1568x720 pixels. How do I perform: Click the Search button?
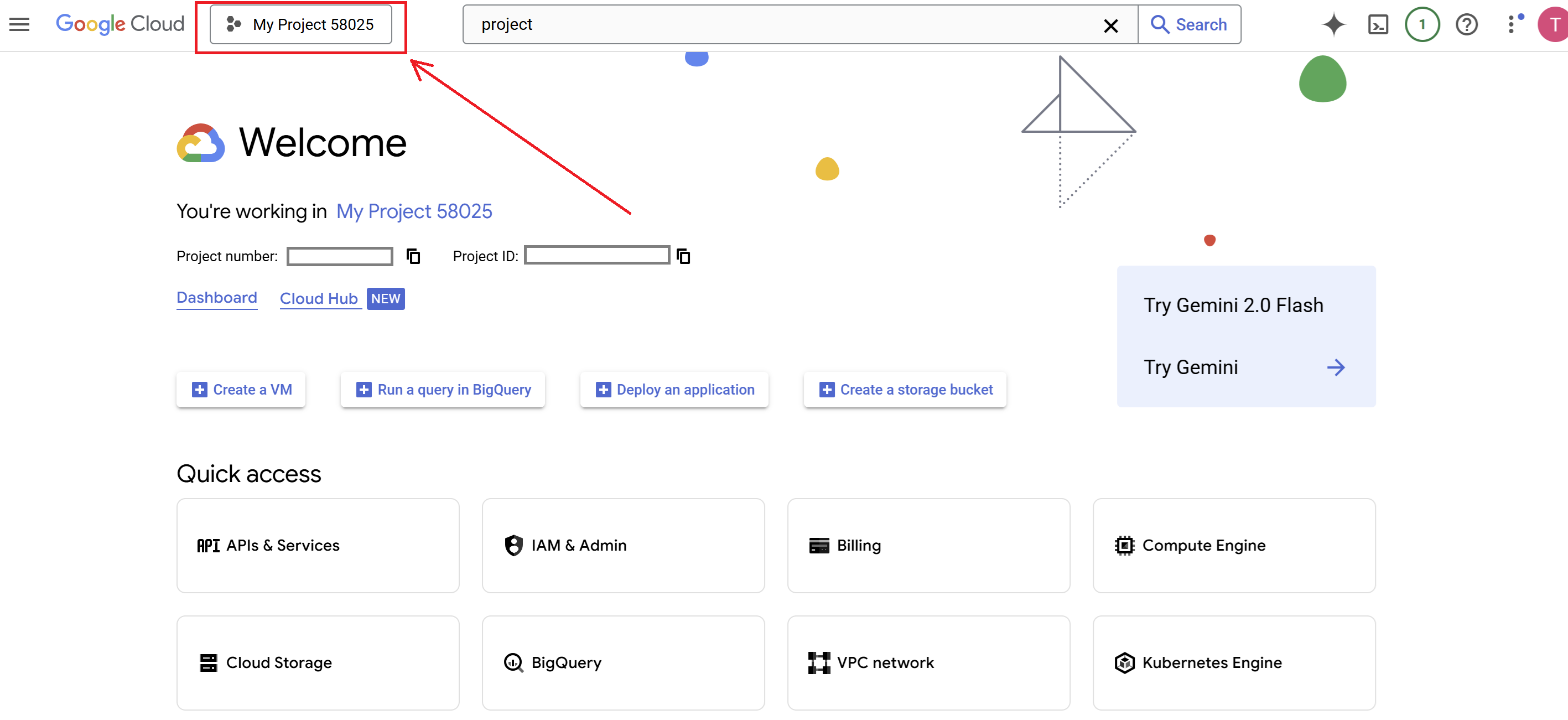(x=1189, y=24)
